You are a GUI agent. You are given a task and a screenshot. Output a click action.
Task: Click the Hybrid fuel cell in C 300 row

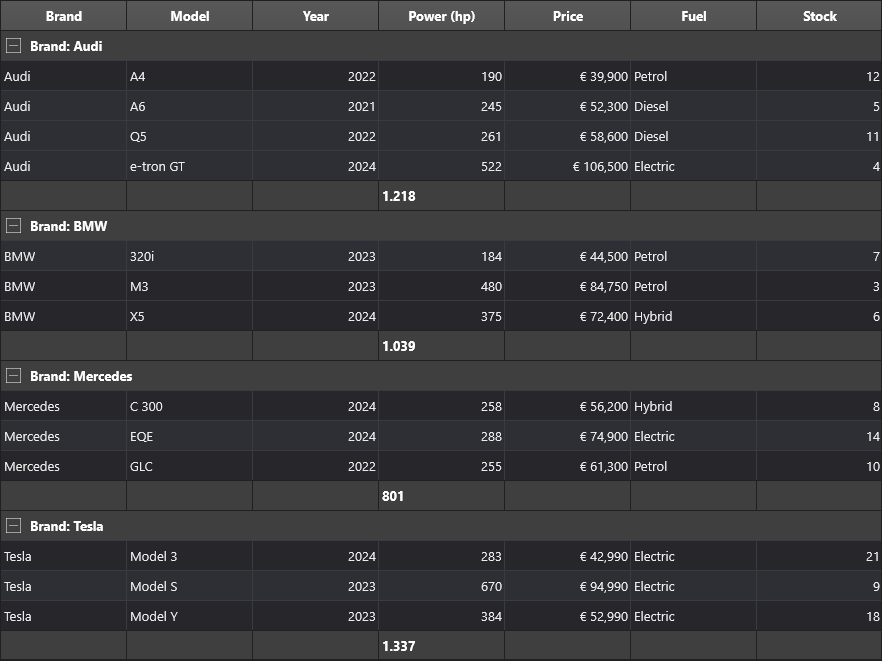[694, 406]
